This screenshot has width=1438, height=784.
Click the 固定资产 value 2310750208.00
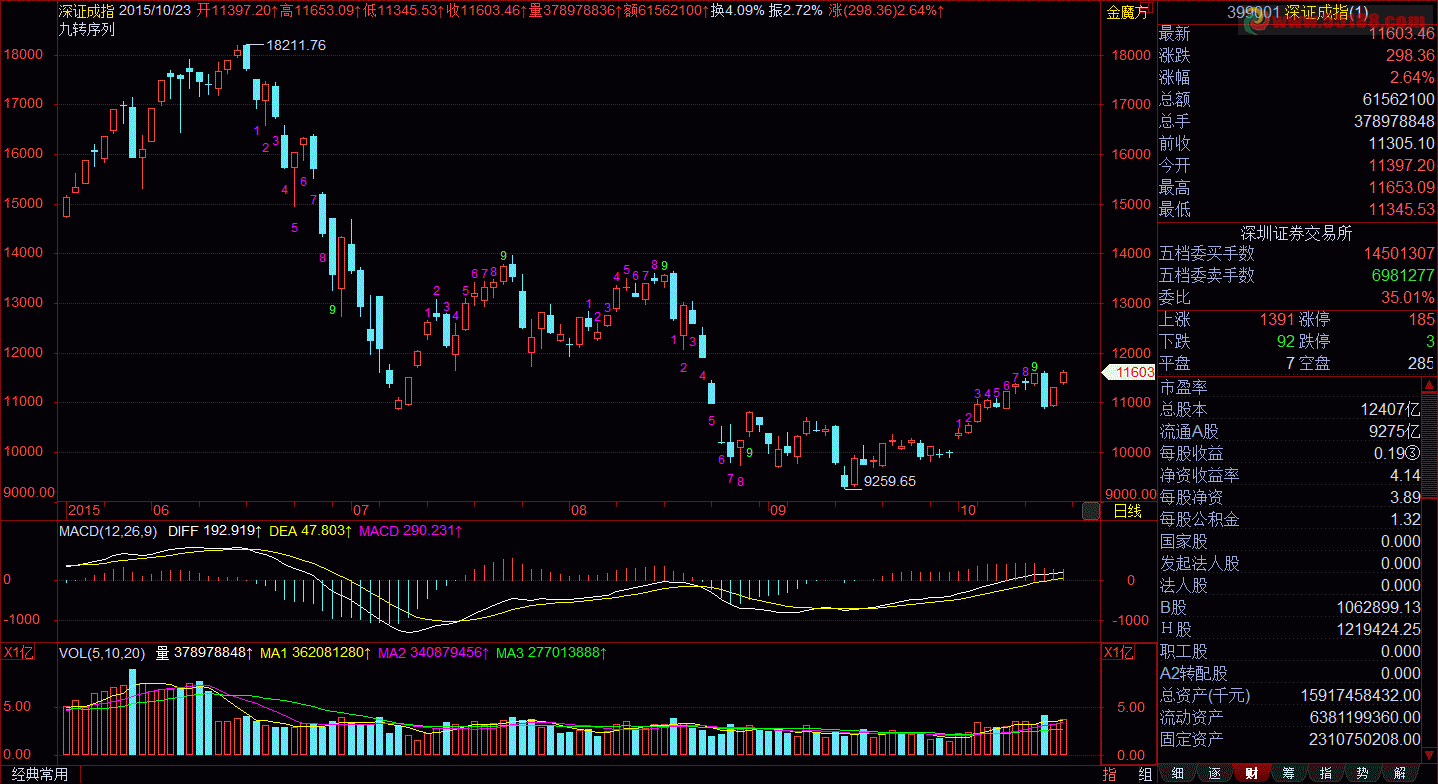[1367, 739]
